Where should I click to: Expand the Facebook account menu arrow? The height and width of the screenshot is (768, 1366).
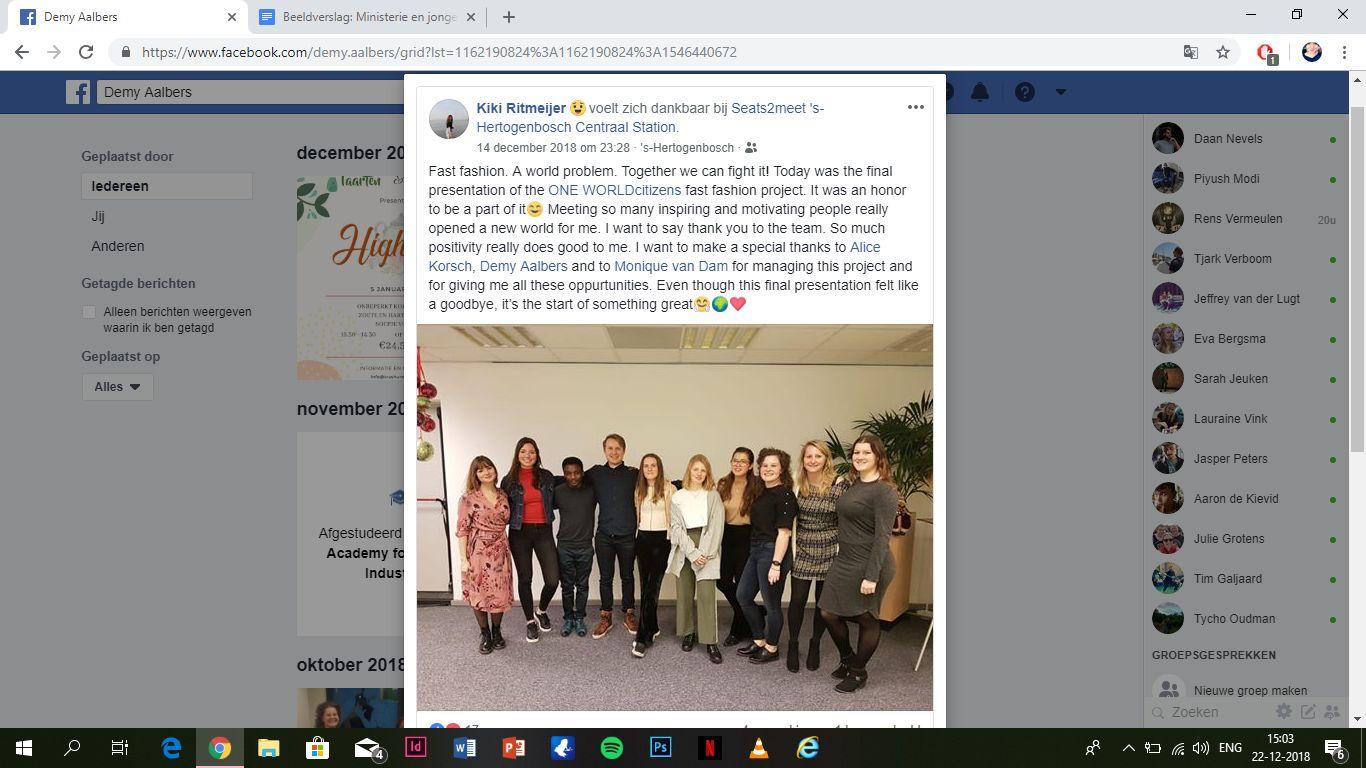[x=1061, y=92]
